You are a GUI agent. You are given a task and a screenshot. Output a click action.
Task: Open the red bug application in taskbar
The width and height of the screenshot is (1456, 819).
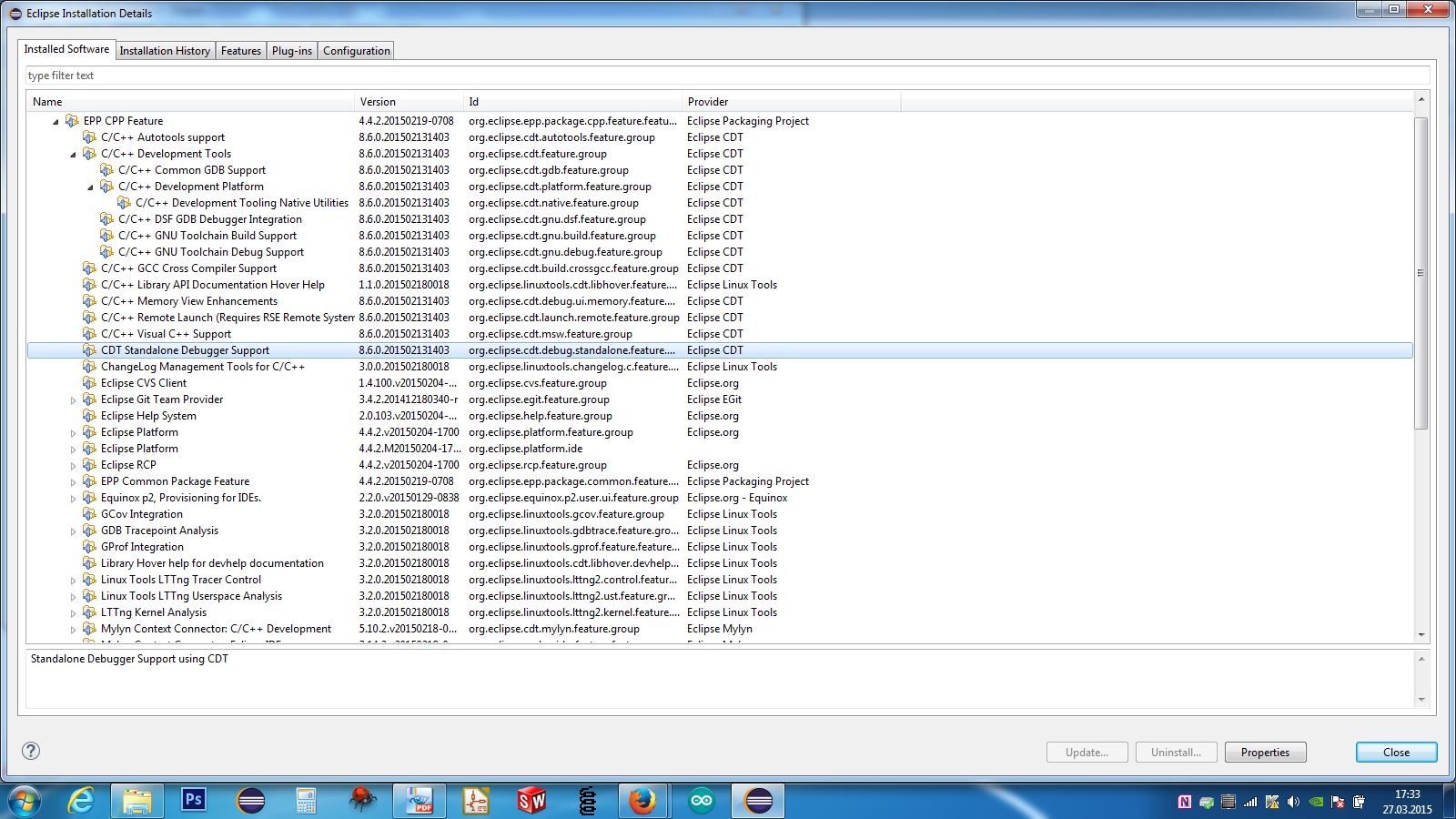[362, 801]
